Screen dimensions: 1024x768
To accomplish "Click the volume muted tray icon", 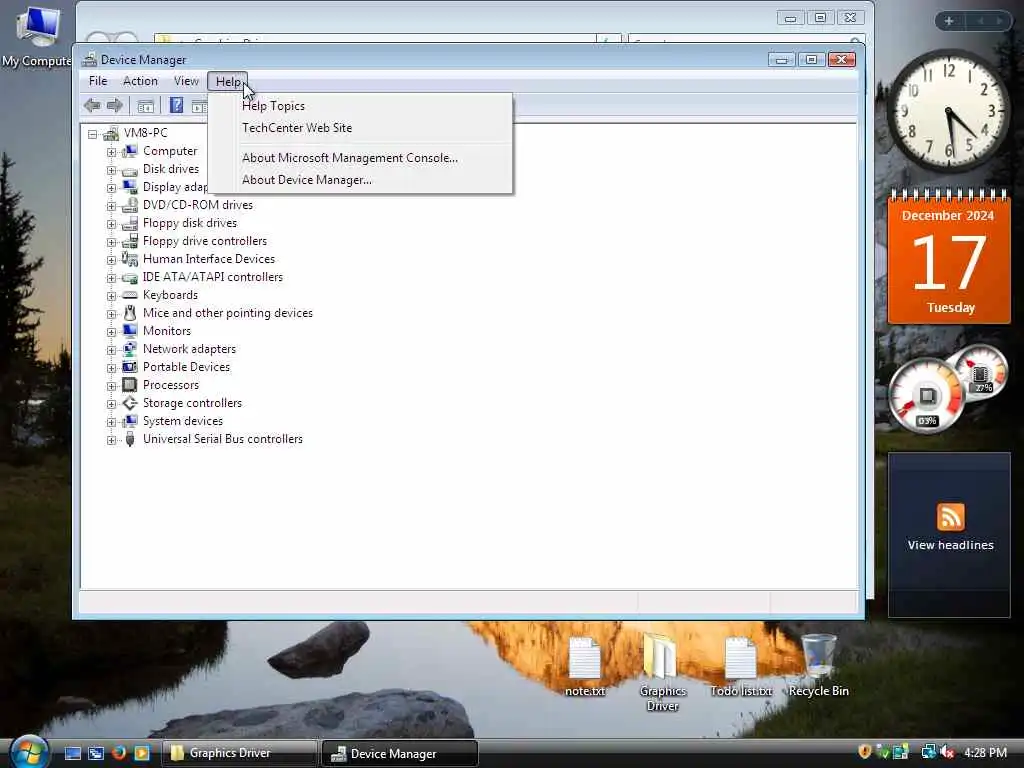I will [947, 752].
